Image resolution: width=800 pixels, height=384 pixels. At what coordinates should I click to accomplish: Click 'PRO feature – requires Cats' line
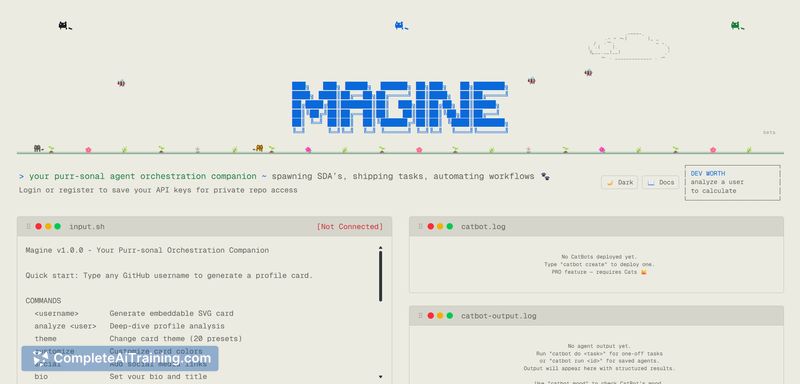(x=599, y=272)
